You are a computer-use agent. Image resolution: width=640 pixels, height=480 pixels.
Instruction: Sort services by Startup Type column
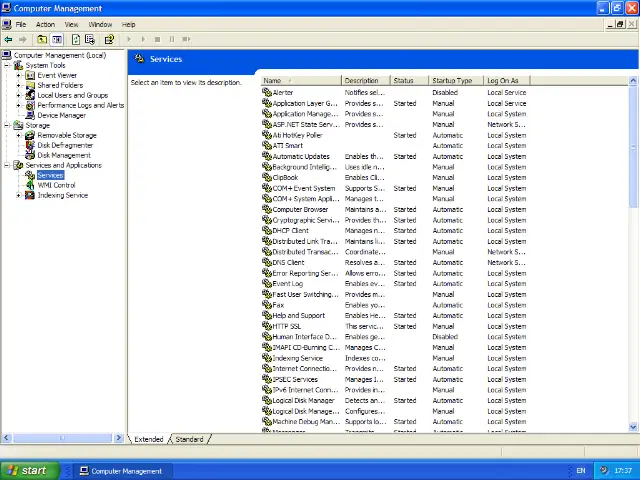tap(456, 80)
